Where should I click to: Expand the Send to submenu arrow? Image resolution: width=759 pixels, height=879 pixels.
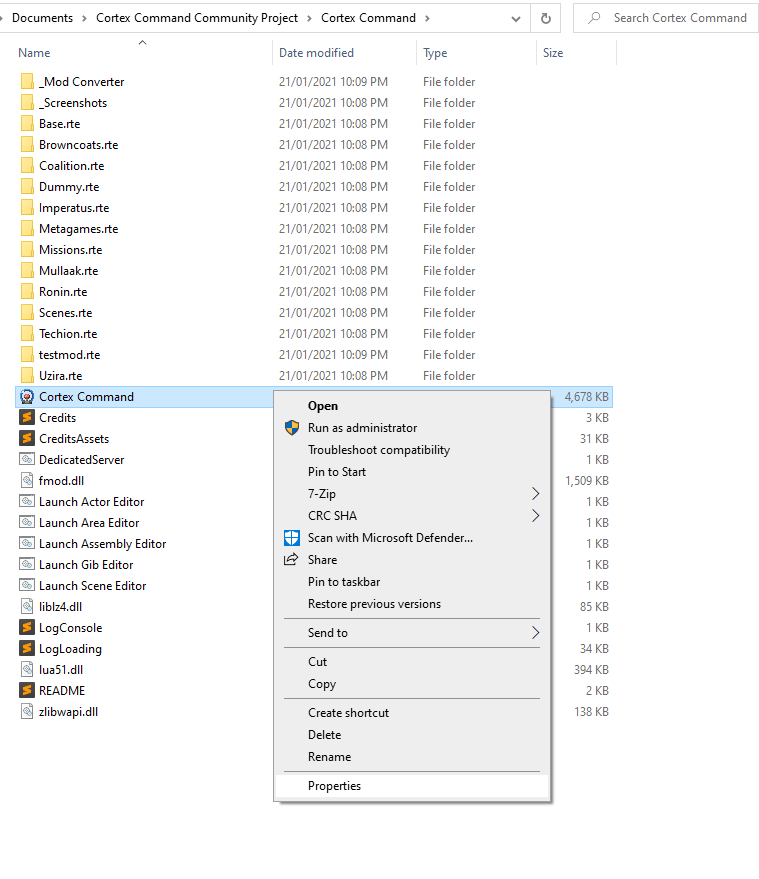(x=535, y=633)
